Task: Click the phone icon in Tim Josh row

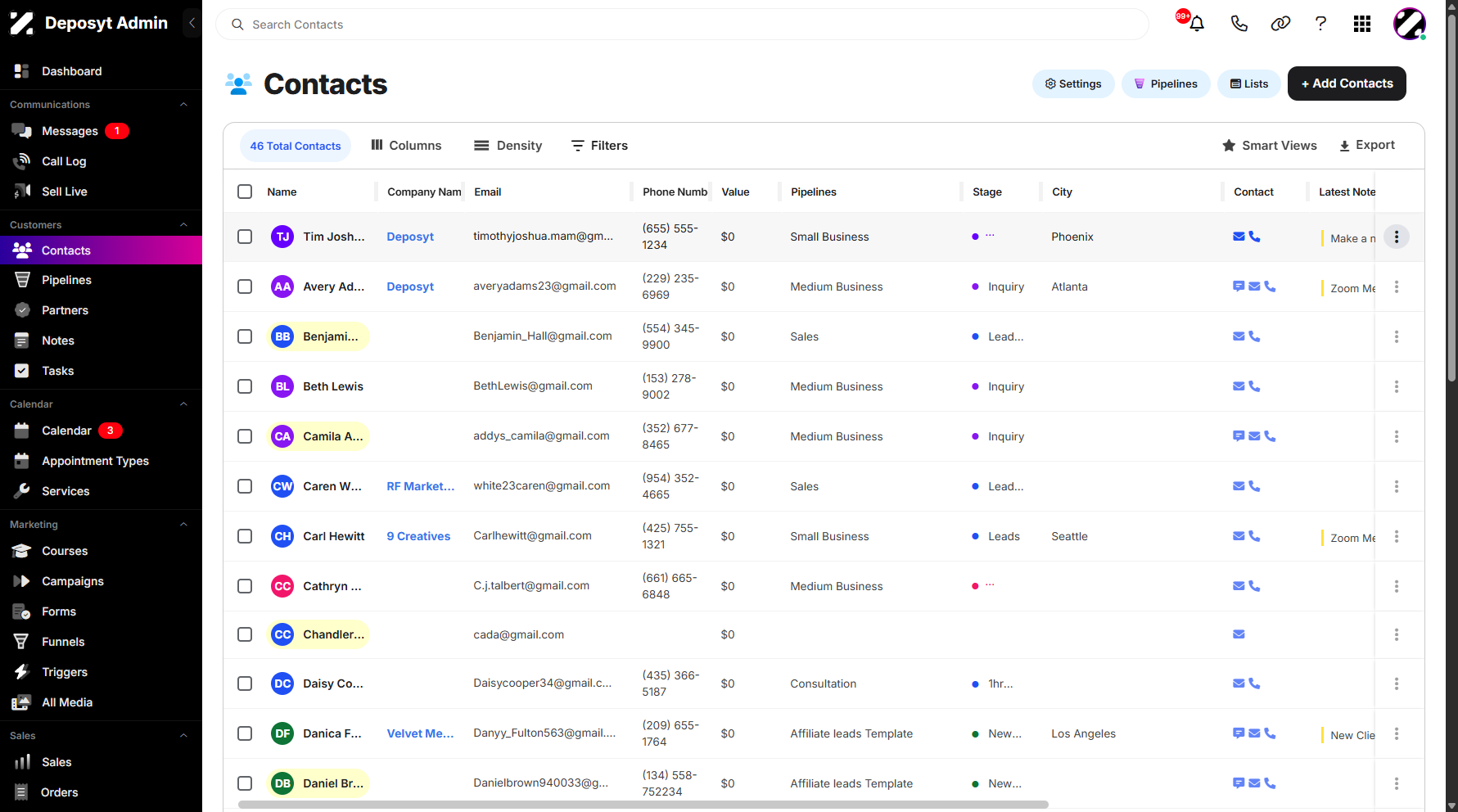Action: click(1254, 237)
